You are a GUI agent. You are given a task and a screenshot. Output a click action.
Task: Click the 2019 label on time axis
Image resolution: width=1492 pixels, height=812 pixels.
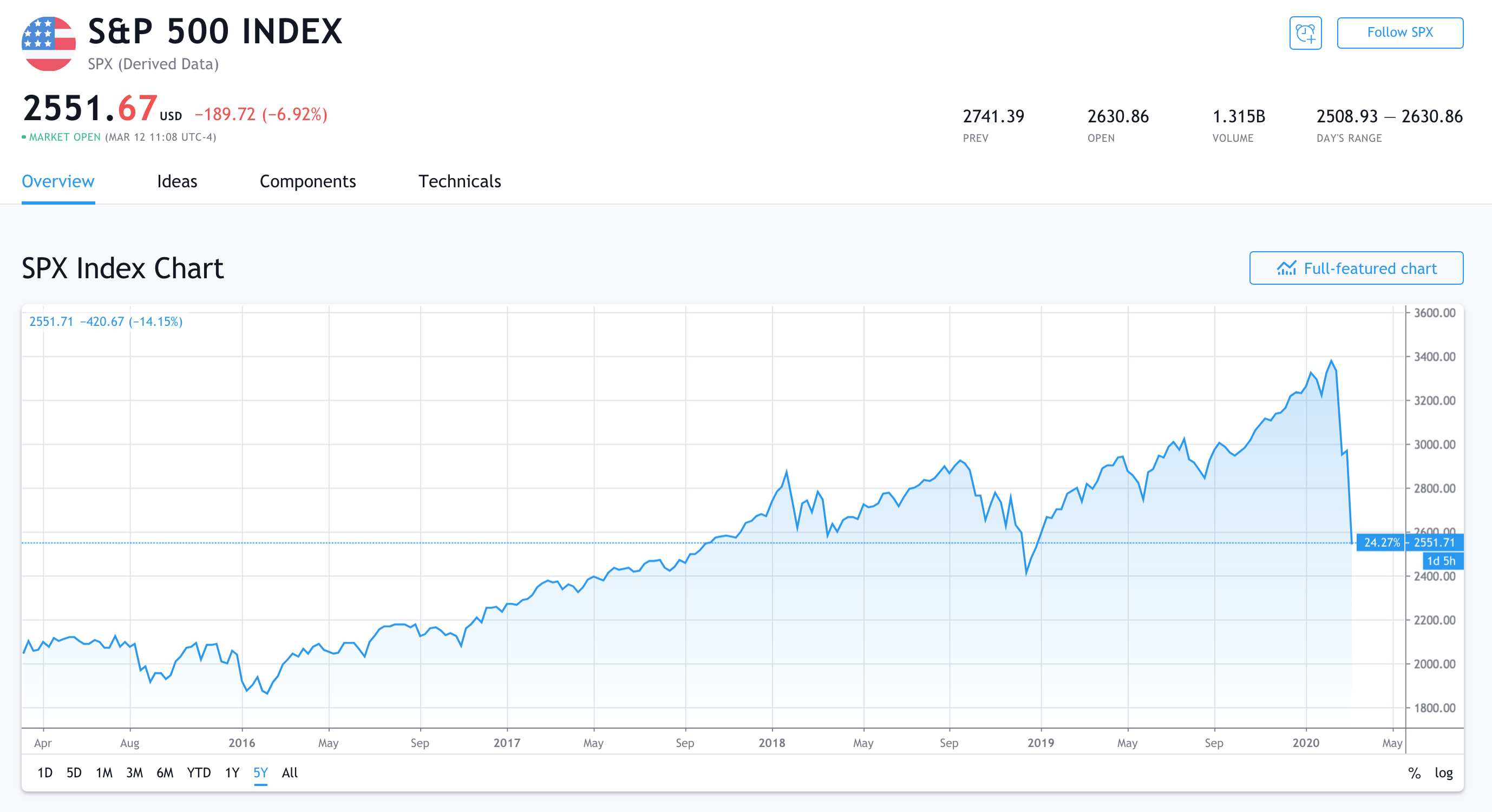tap(1041, 743)
